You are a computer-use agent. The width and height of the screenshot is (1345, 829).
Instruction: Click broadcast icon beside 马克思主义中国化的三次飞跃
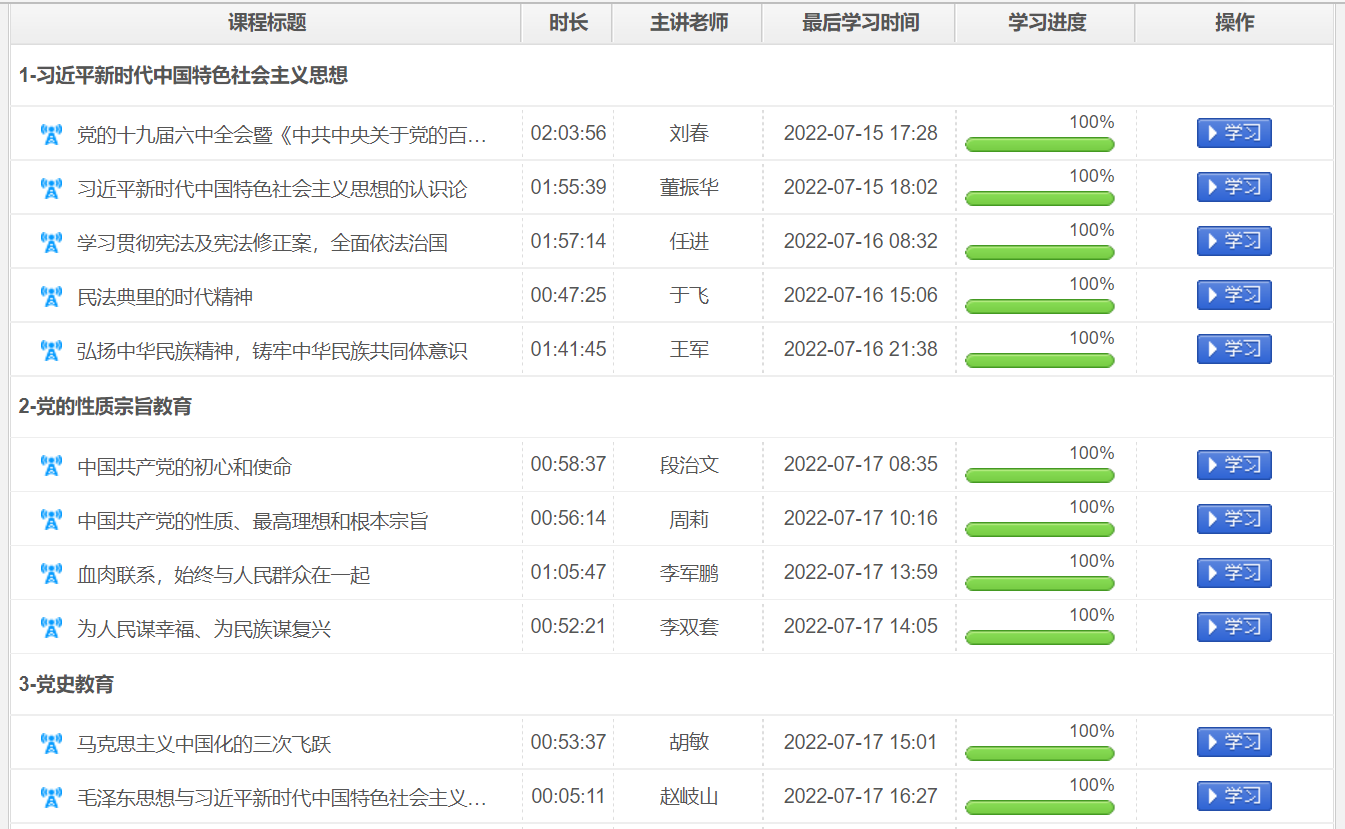pyautogui.click(x=51, y=744)
